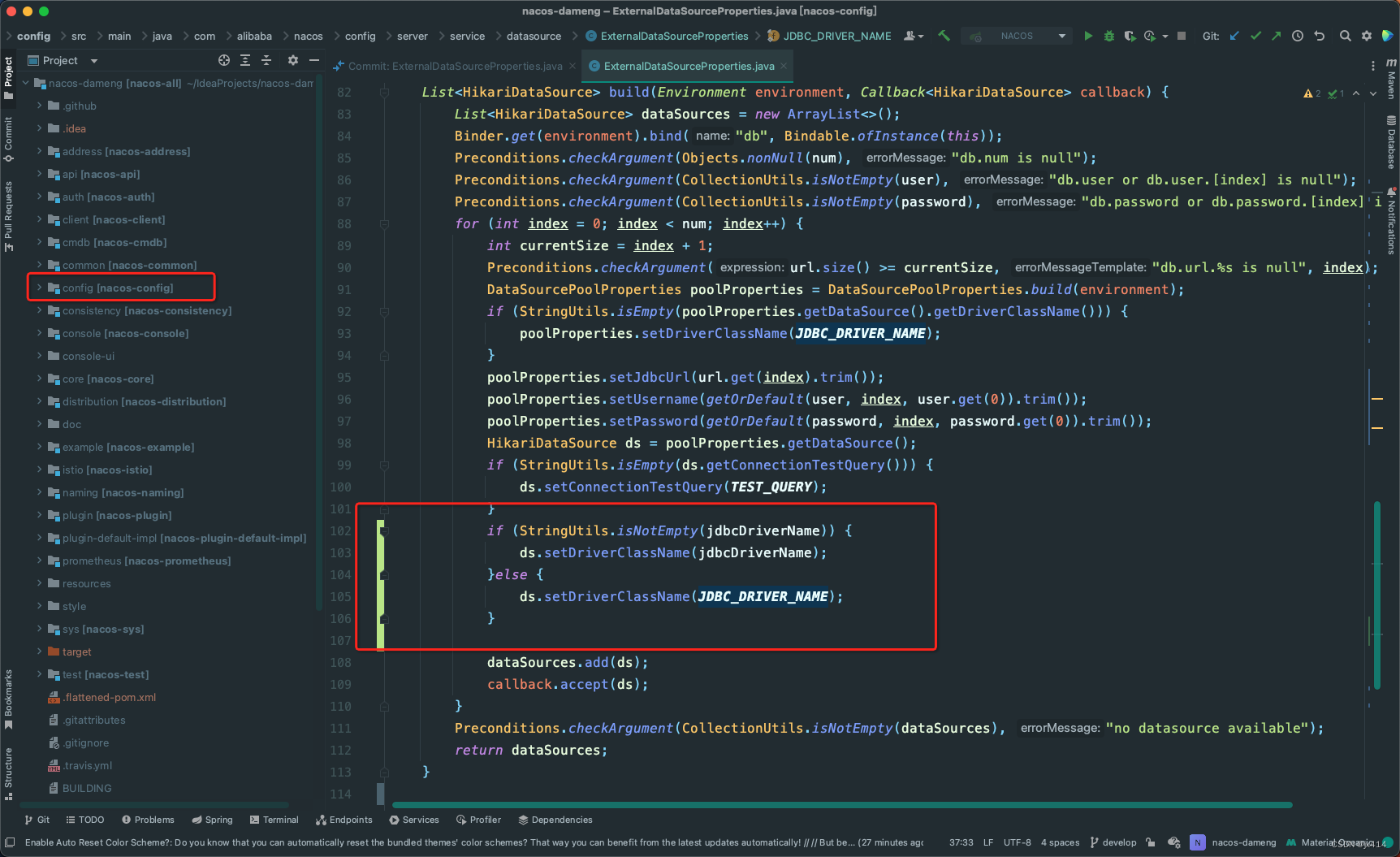This screenshot has width=1400, height=857.
Task: Open the Code With Me user menu
Action: [x=914, y=36]
